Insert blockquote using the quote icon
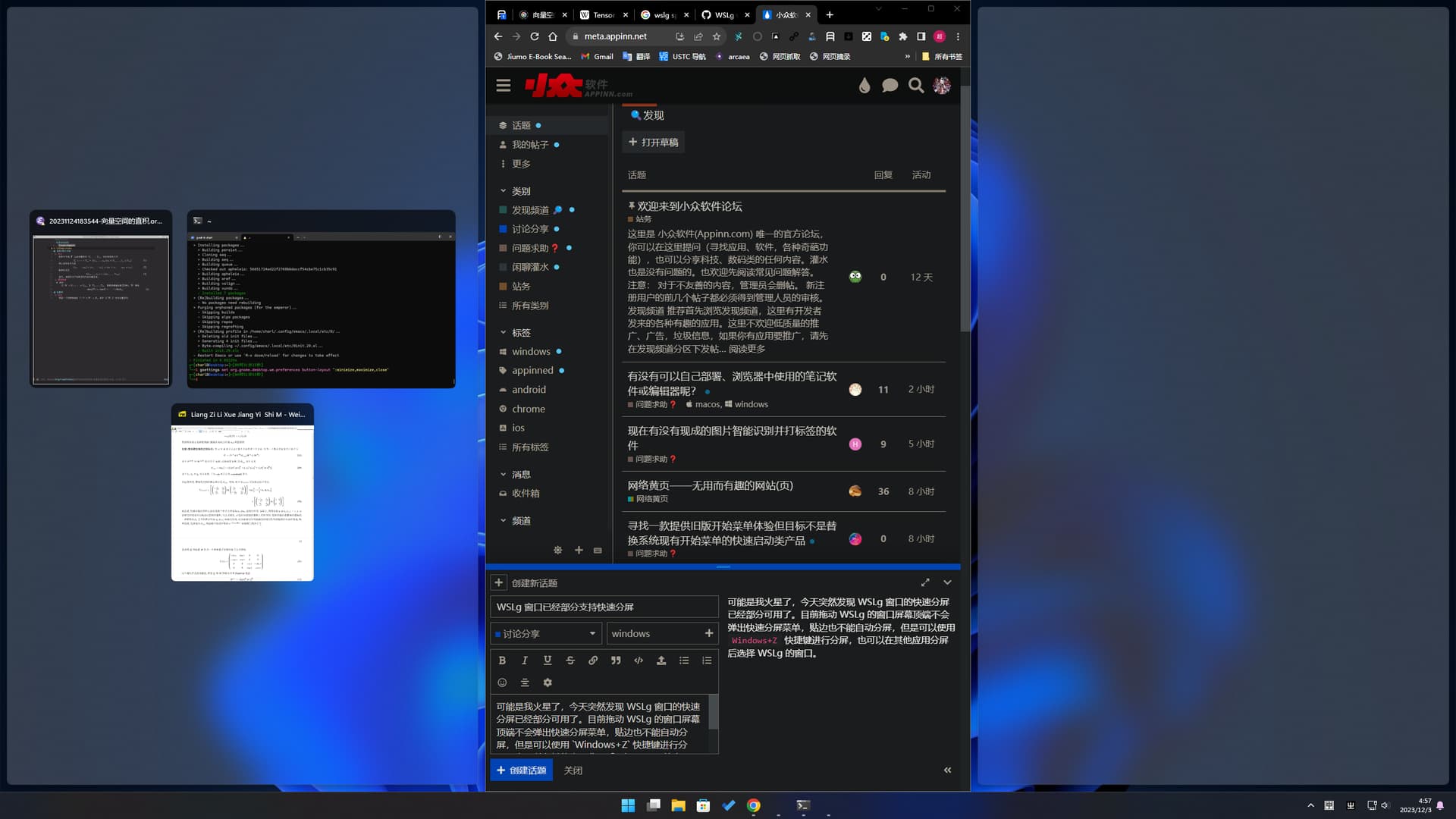 616,661
